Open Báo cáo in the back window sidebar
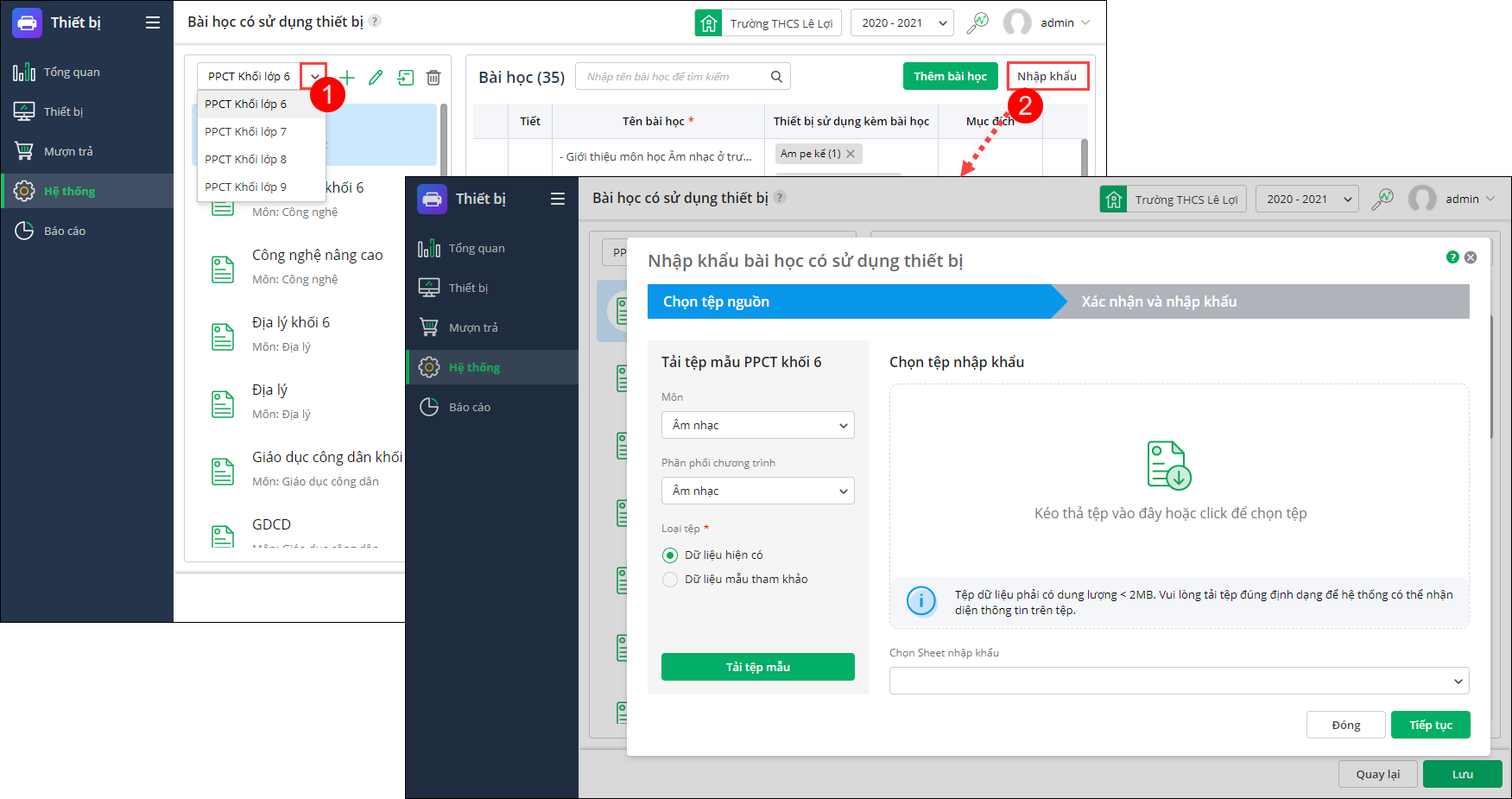Viewport: 1512px width, 799px height. click(x=87, y=231)
